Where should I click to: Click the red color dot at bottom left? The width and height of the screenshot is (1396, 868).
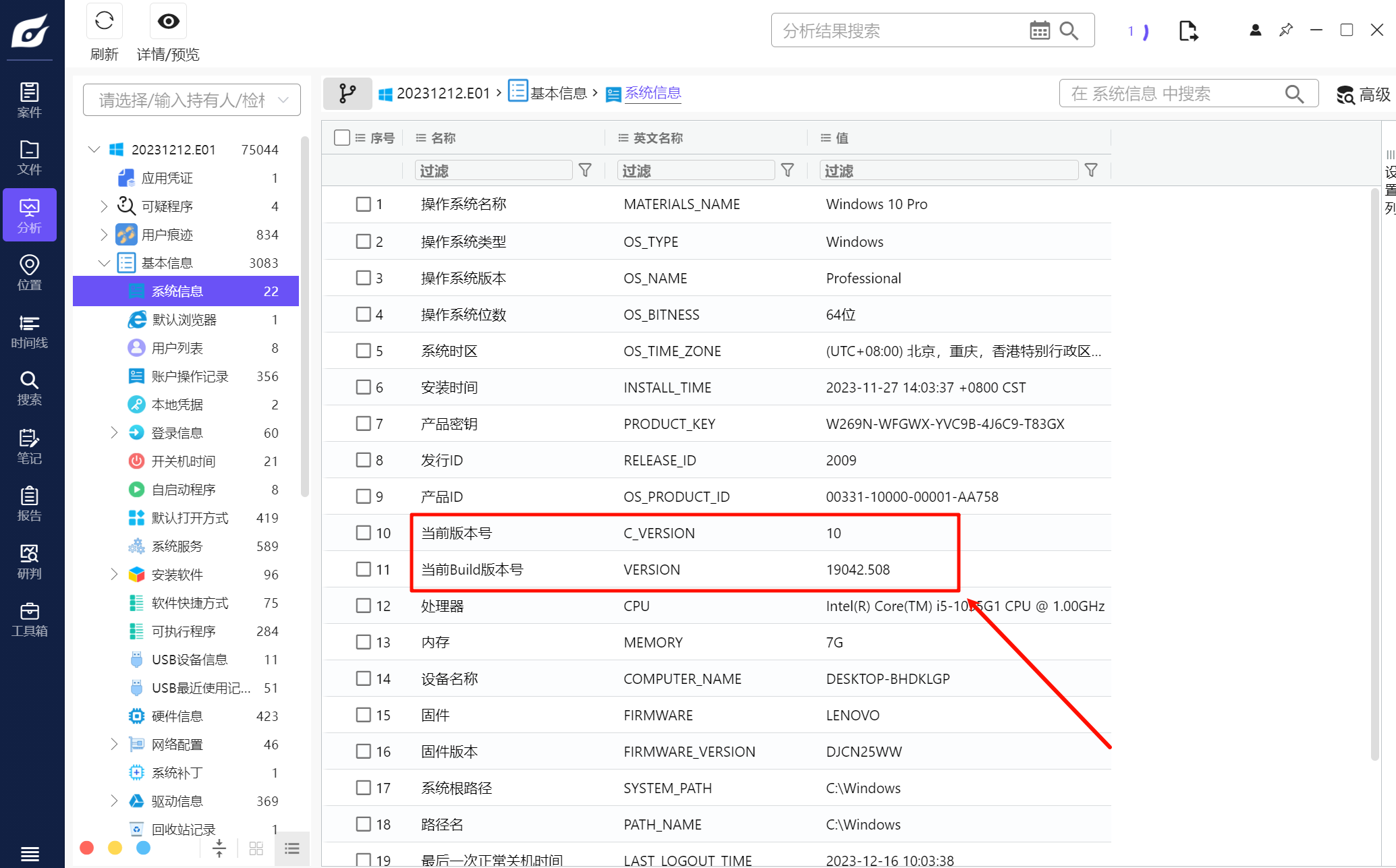[x=86, y=848]
